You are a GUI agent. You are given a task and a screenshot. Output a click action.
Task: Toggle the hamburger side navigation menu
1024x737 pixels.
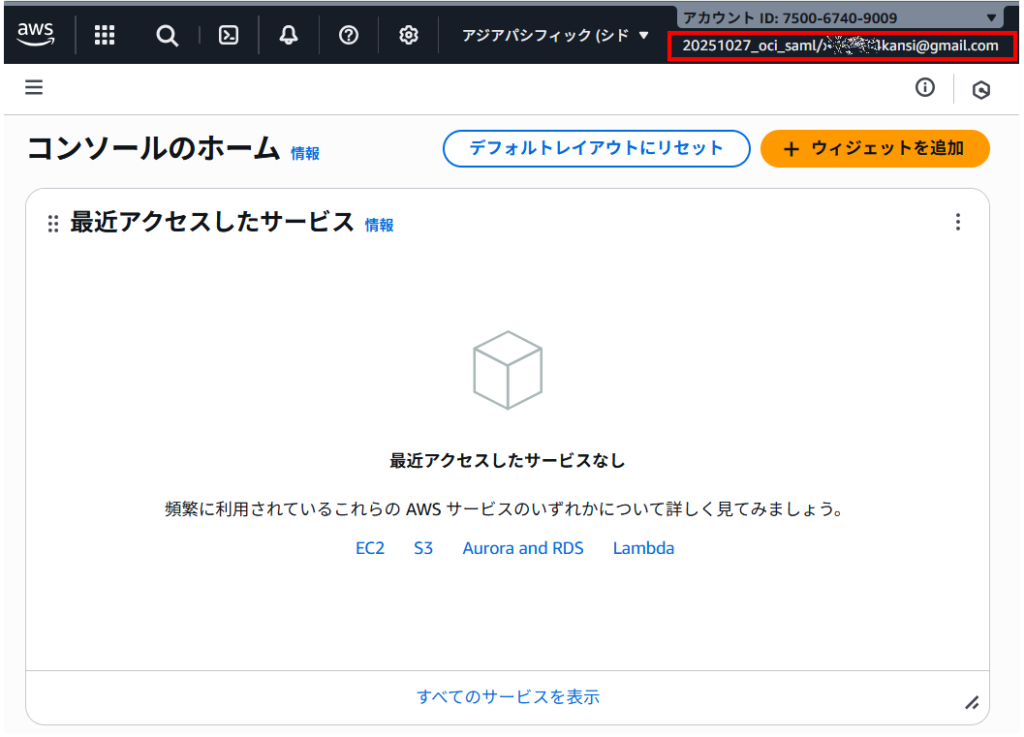34,88
